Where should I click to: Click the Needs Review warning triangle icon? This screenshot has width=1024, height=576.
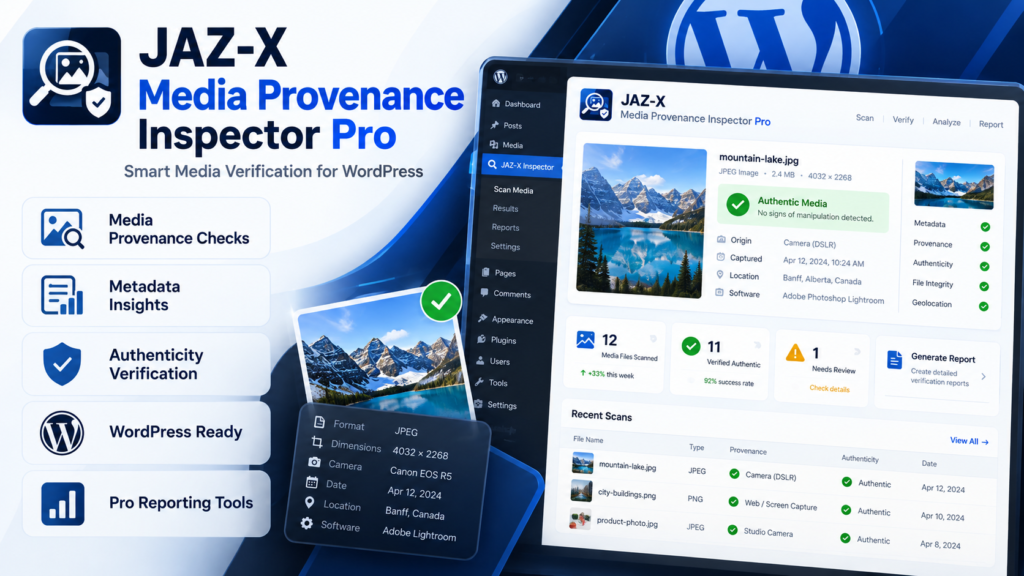(x=795, y=353)
